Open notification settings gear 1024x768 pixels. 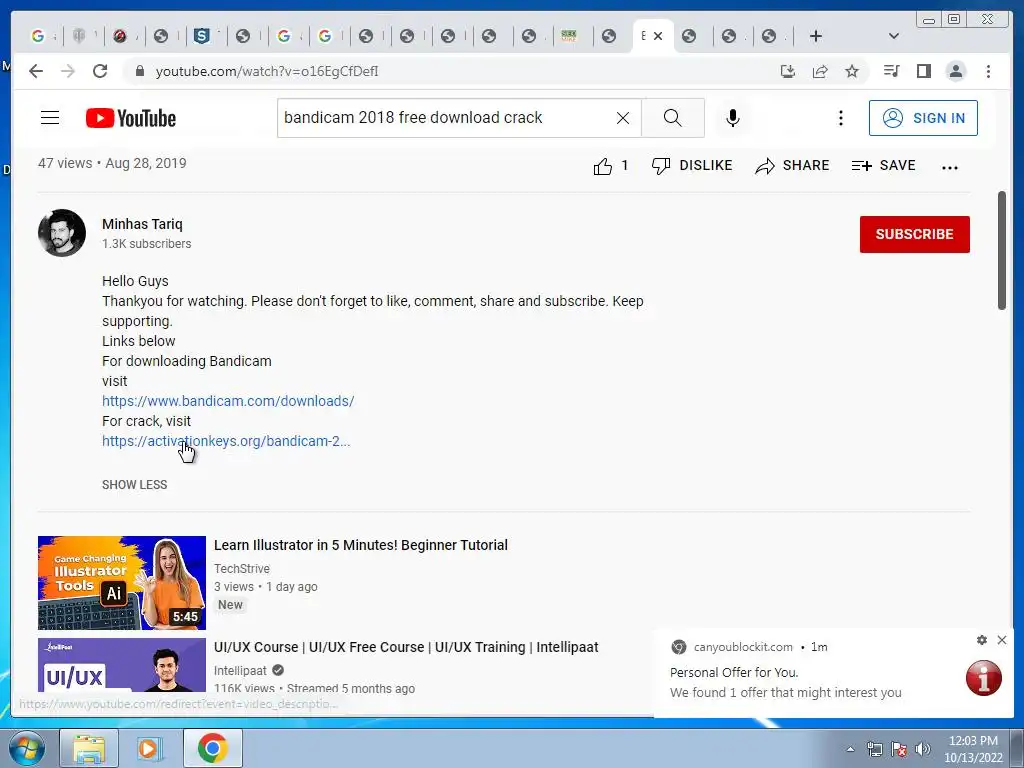click(982, 640)
